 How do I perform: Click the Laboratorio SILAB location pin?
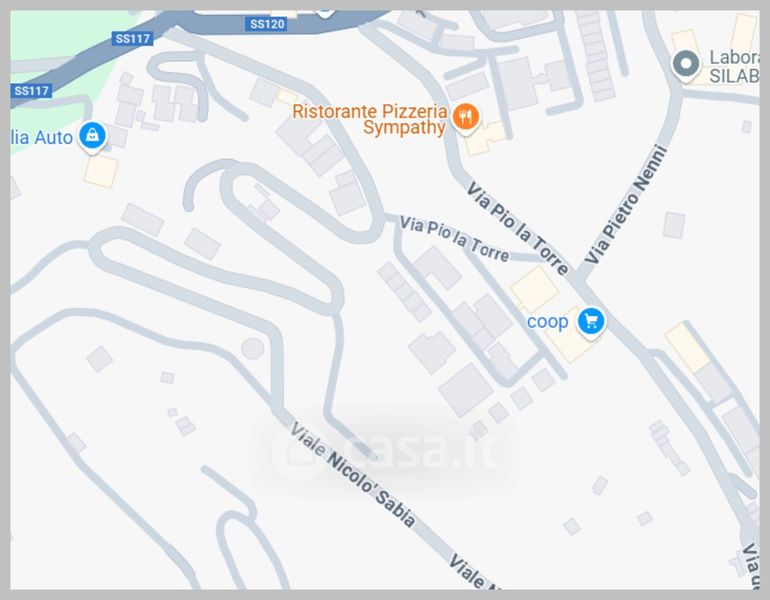pos(686,66)
